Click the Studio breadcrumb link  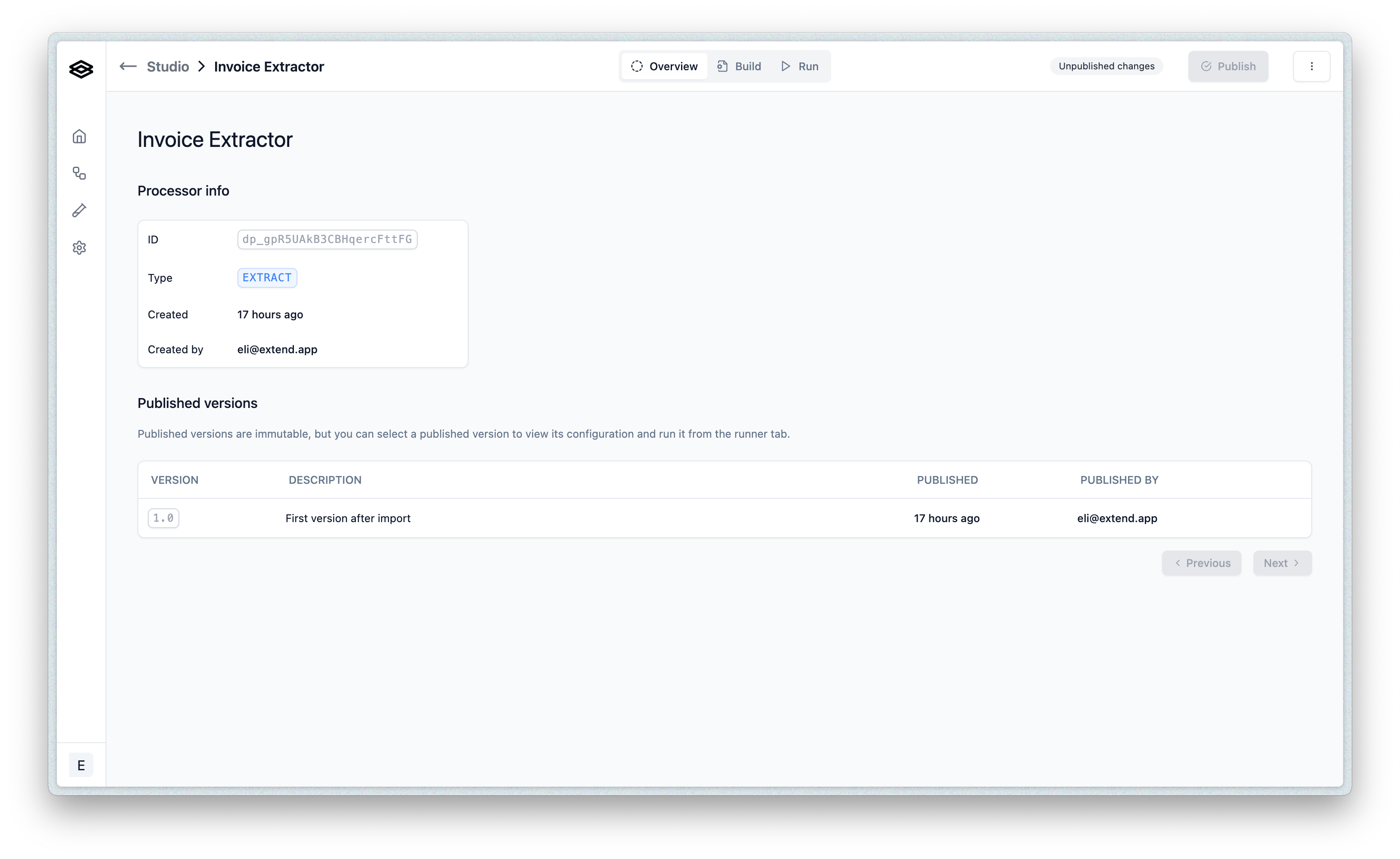tap(168, 66)
